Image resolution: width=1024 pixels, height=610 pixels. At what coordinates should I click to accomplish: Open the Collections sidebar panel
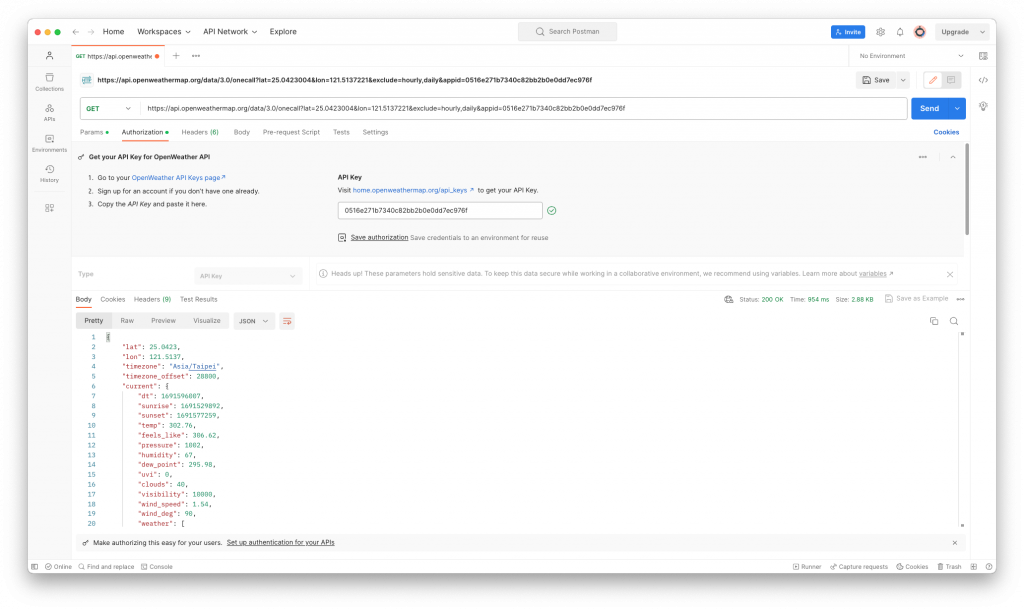click(50, 82)
